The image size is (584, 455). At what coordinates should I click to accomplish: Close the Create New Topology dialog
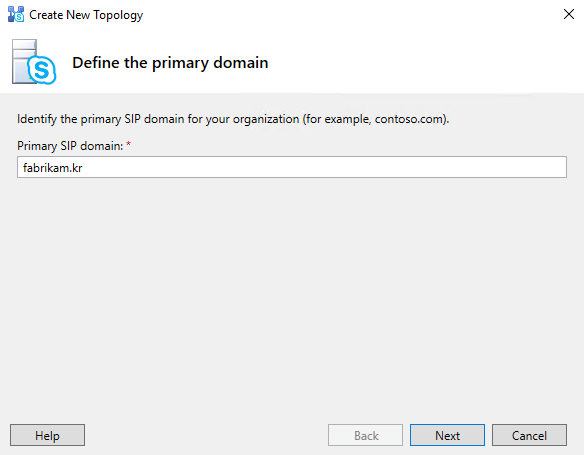(569, 14)
